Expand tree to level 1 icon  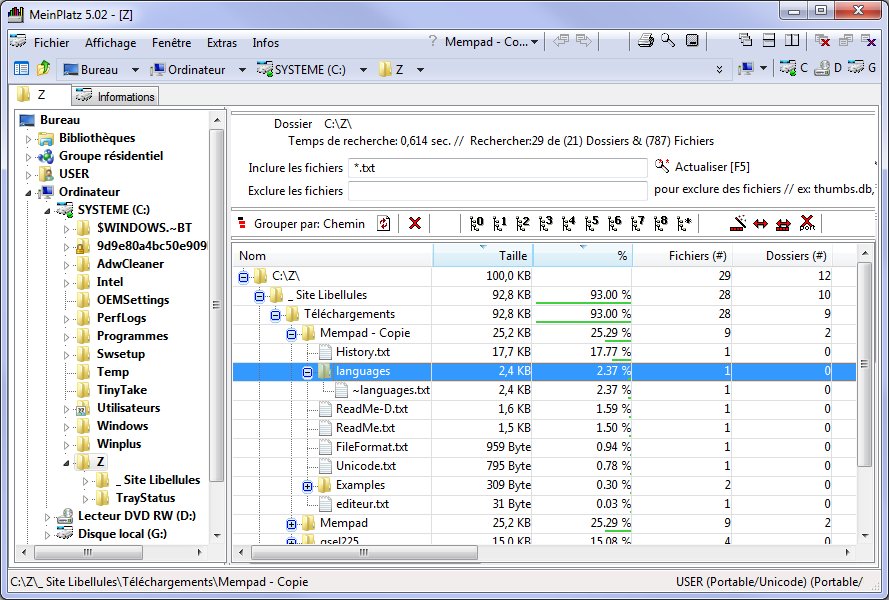coord(499,223)
